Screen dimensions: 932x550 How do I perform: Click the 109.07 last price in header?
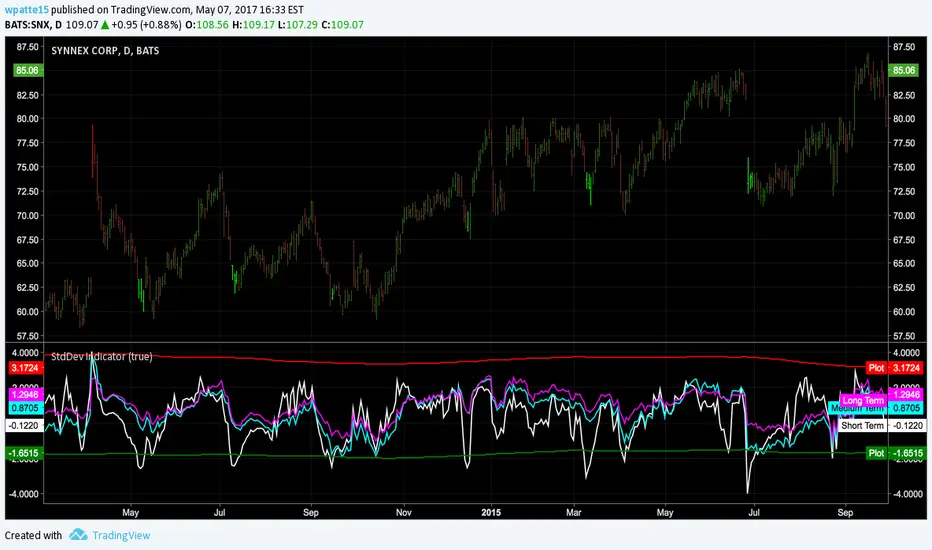coord(81,24)
